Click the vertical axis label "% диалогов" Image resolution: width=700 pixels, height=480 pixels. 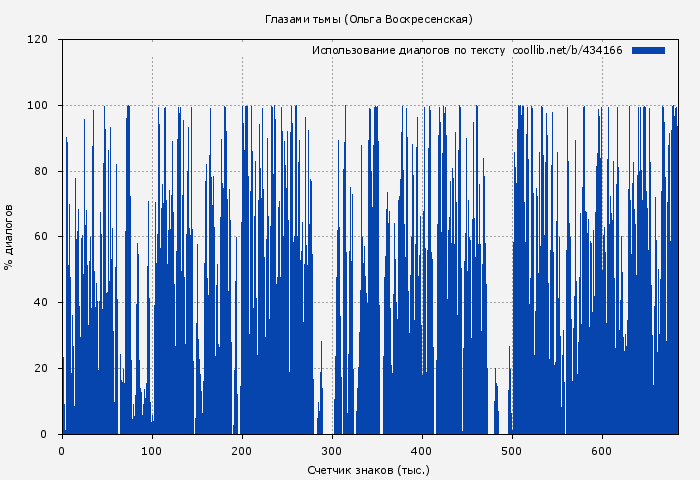coord(9,237)
